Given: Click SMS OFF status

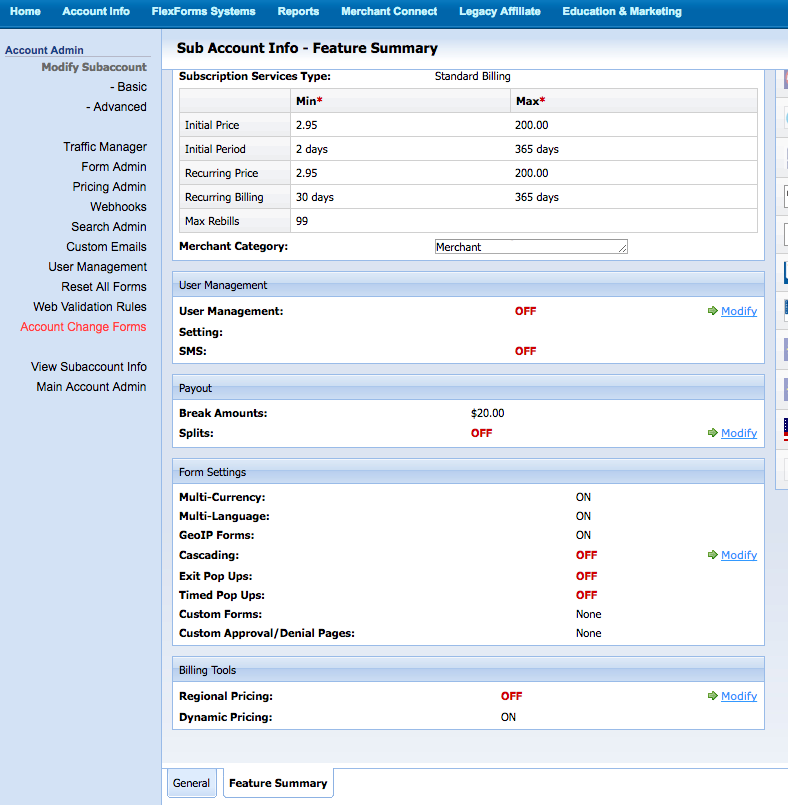Looking at the screenshot, I should point(525,351).
